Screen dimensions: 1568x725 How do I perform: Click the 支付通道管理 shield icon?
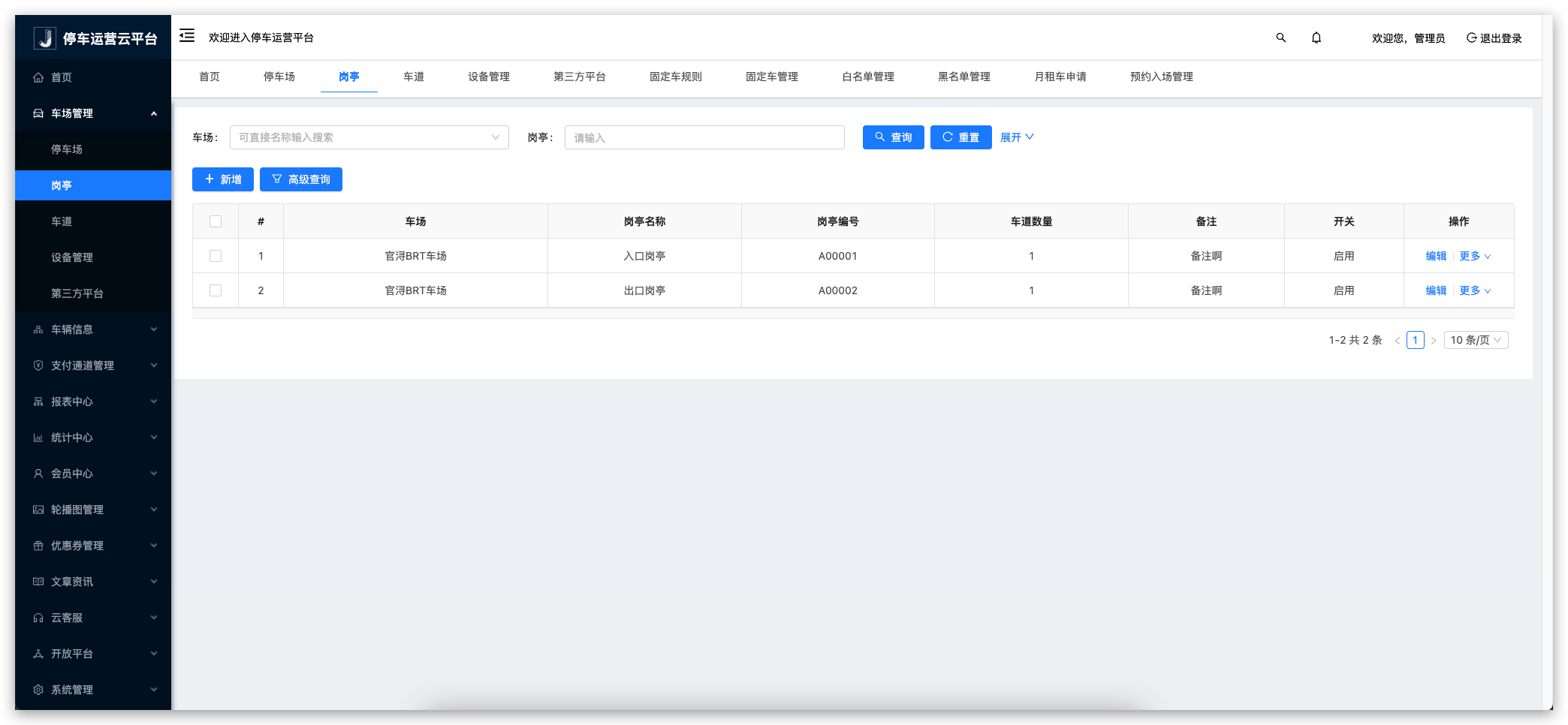coord(38,366)
